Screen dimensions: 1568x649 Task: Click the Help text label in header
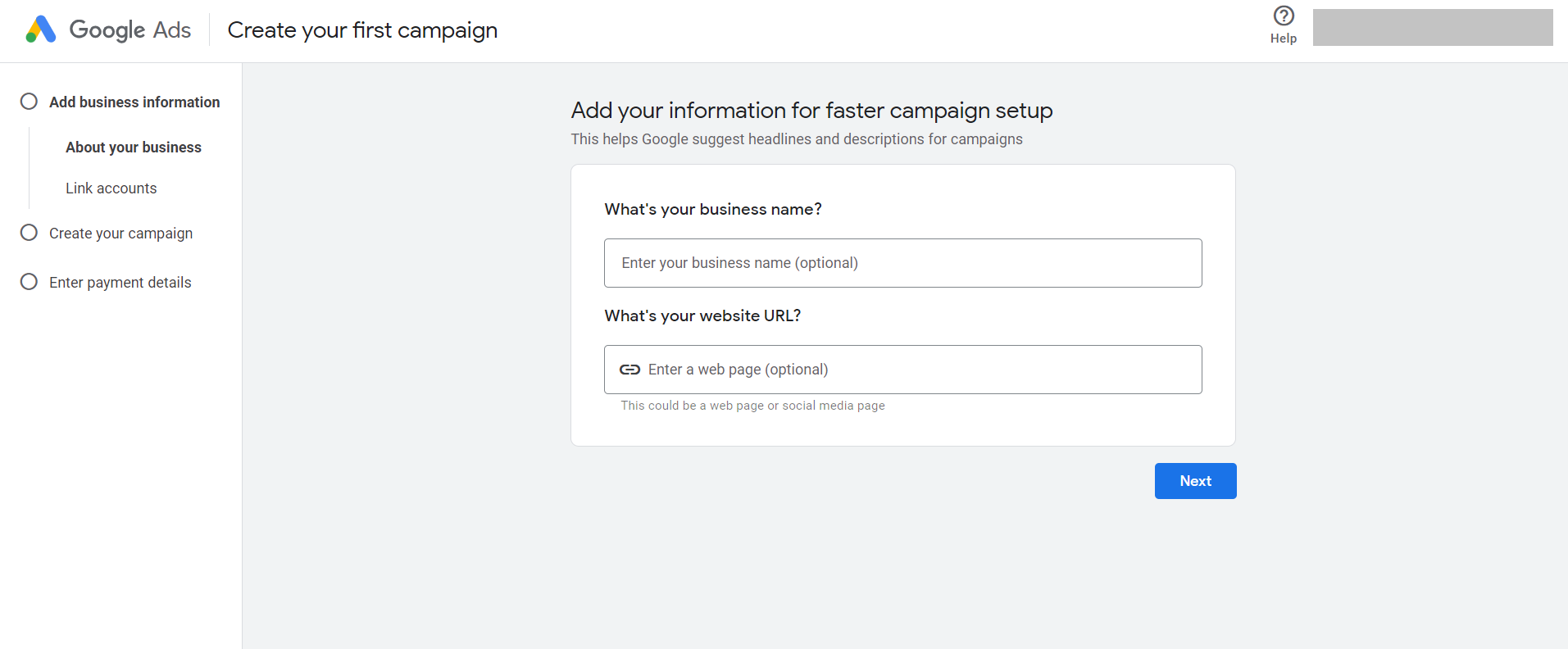coord(1284,39)
